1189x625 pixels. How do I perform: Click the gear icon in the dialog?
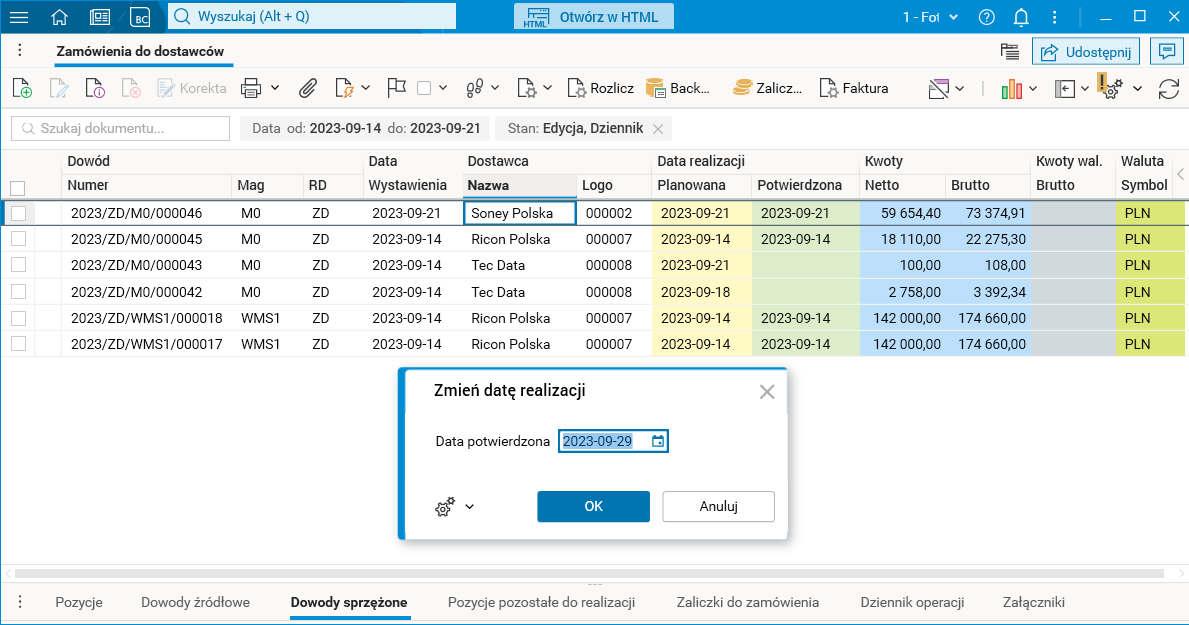pos(445,507)
